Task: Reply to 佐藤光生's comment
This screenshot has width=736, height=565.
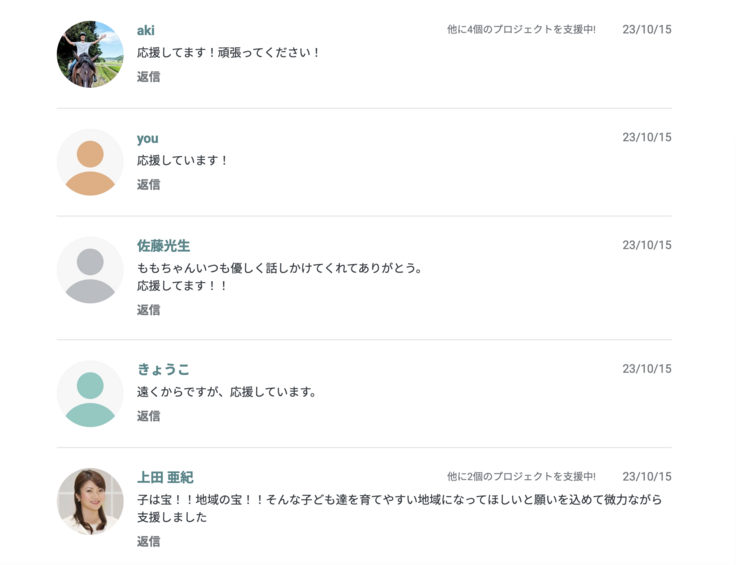Action: click(148, 310)
